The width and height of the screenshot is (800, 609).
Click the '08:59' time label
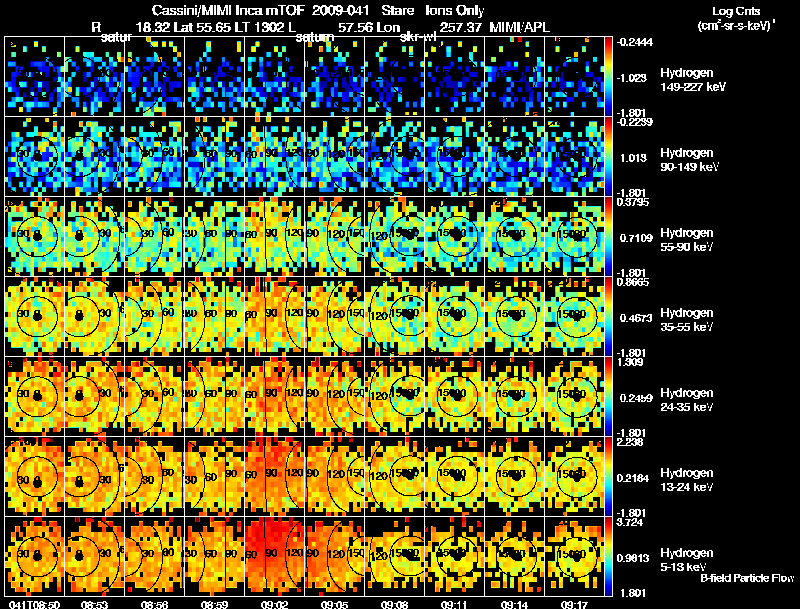pos(214,604)
